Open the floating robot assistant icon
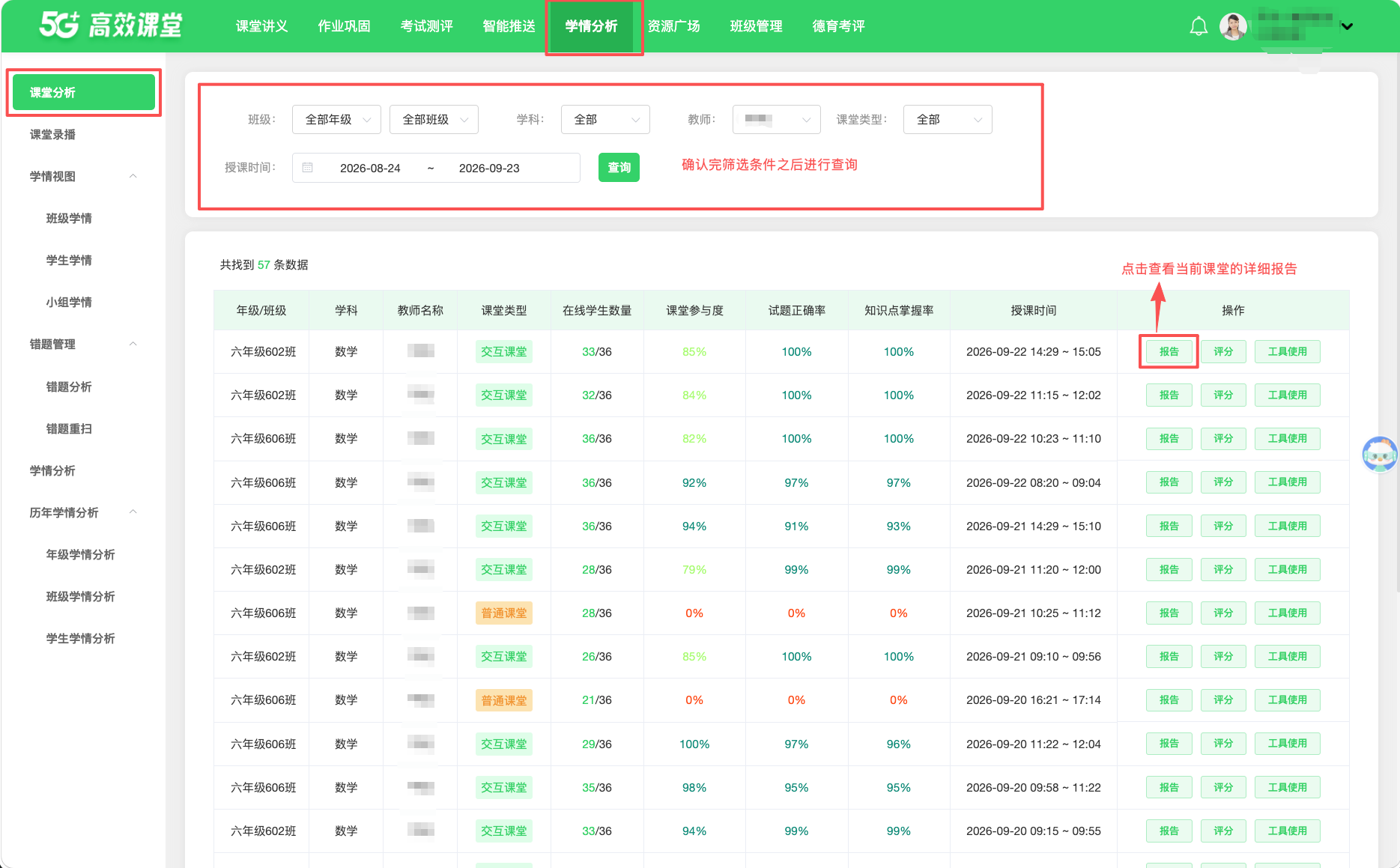The height and width of the screenshot is (868, 1400). (1379, 454)
